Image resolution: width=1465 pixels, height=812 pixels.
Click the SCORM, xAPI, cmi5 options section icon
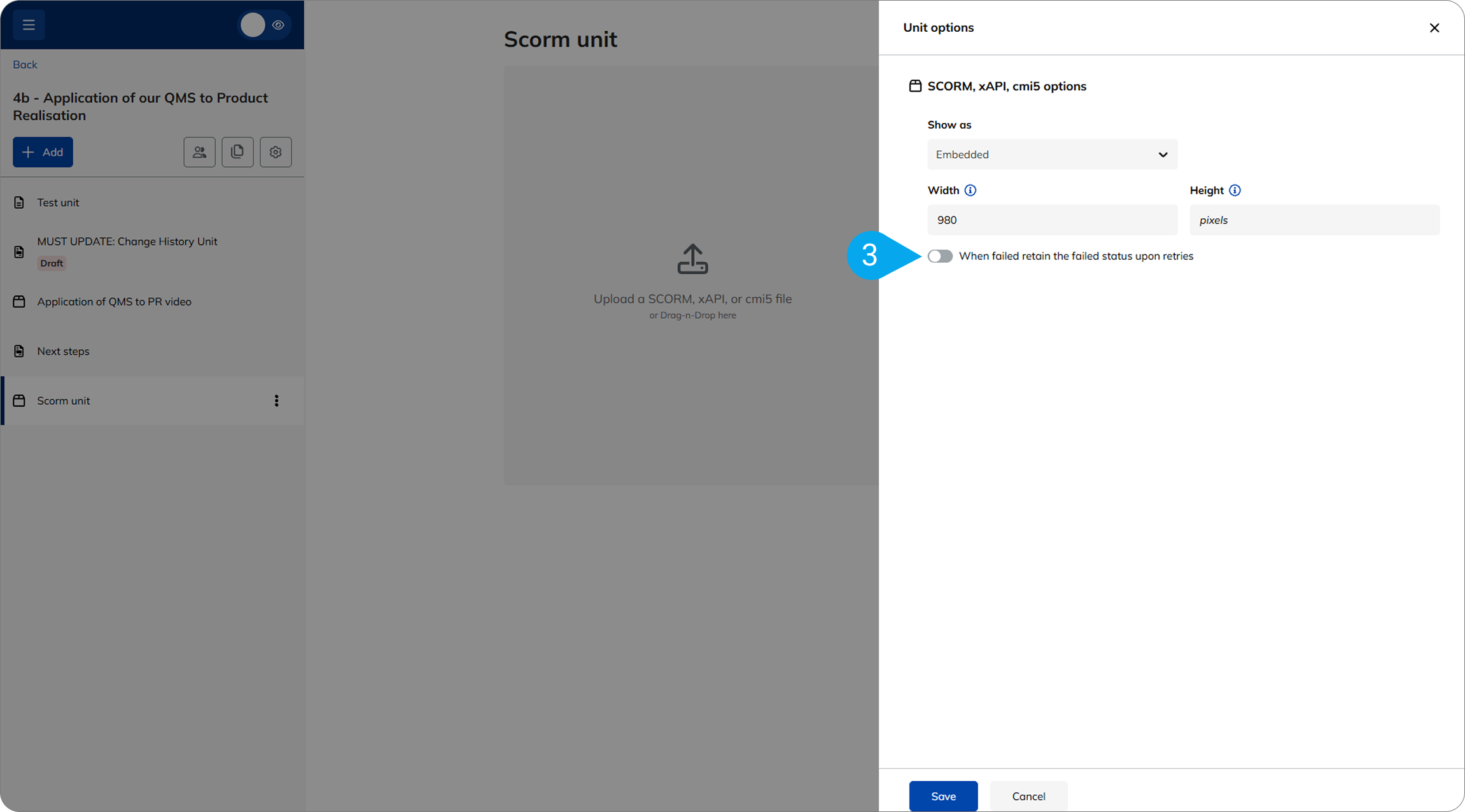[x=915, y=86]
